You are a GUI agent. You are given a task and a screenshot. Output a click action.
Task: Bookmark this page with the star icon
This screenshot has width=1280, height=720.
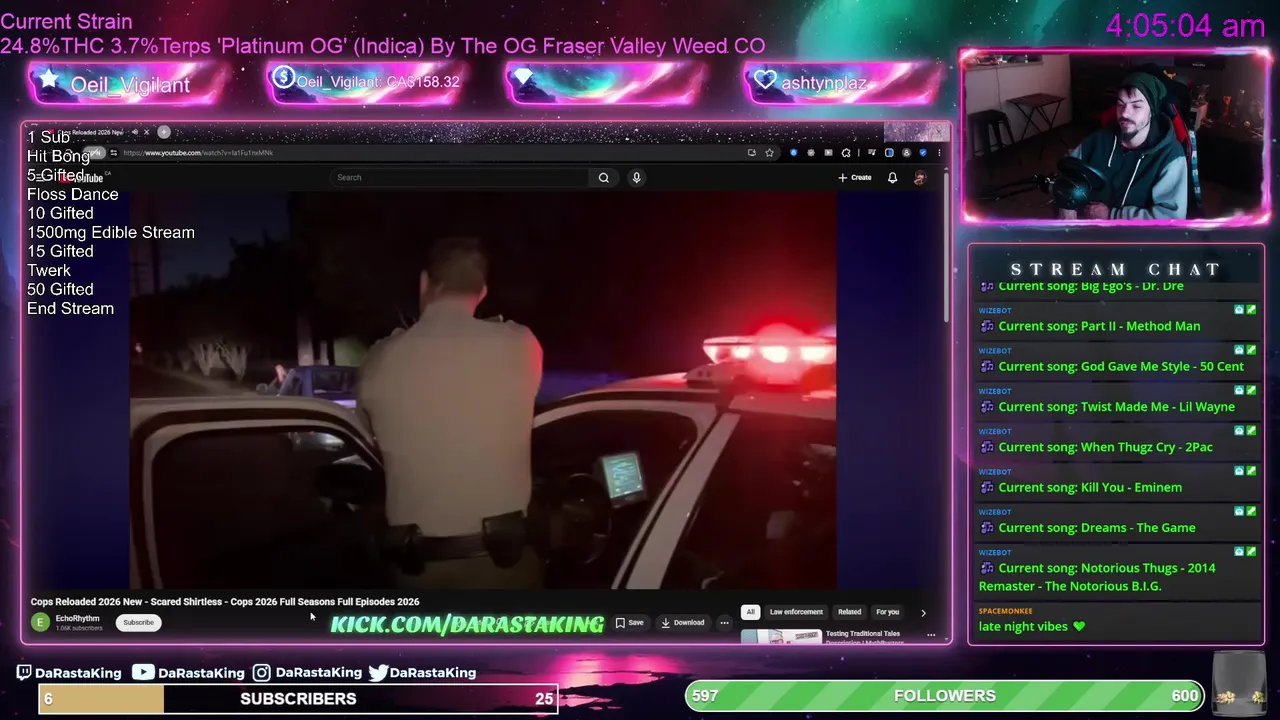coord(769,153)
